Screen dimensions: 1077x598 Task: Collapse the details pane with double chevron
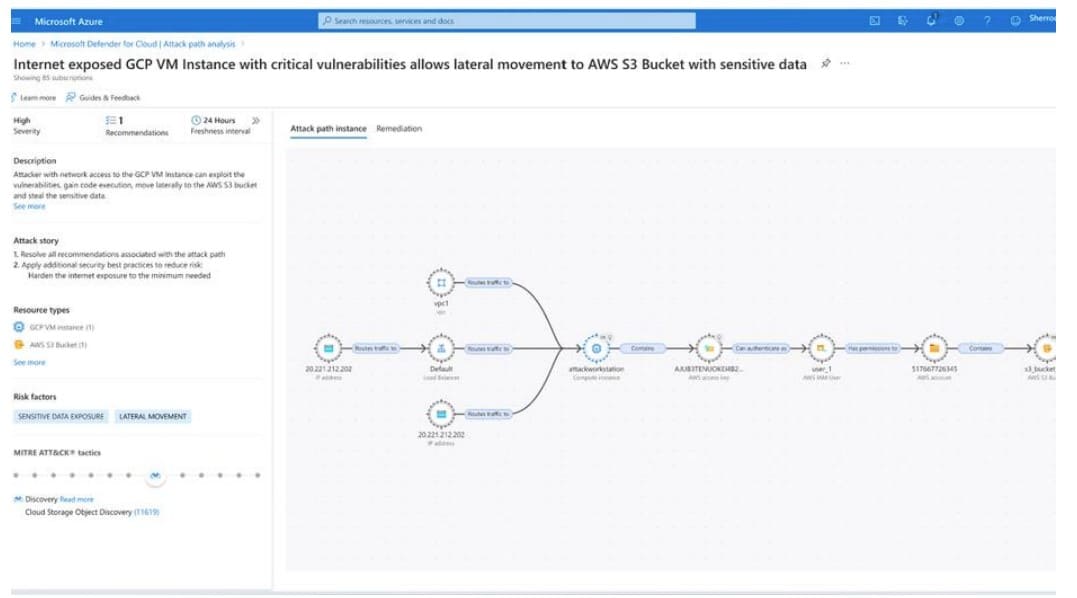[256, 121]
